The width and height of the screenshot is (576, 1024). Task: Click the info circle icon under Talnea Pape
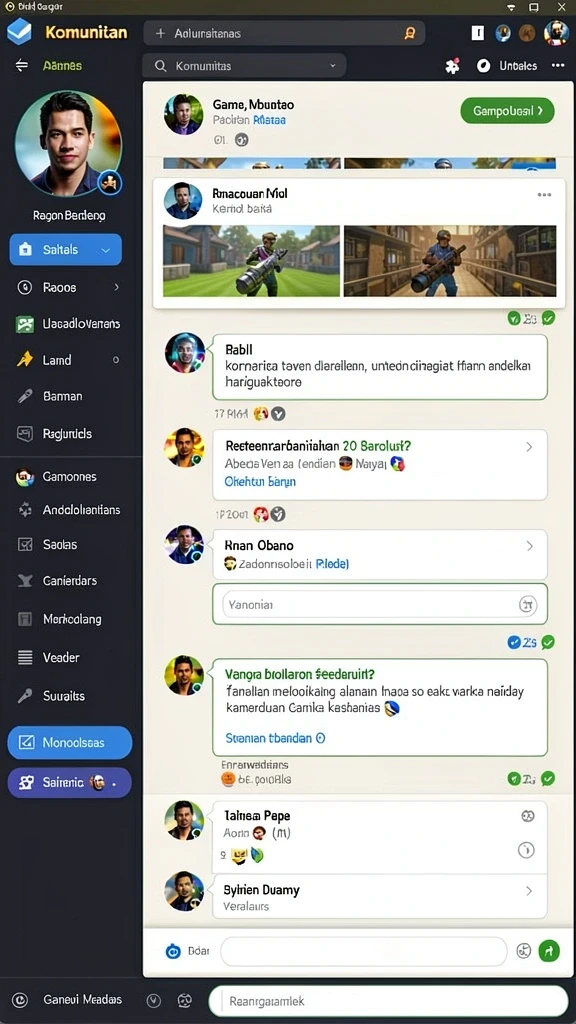(x=526, y=850)
